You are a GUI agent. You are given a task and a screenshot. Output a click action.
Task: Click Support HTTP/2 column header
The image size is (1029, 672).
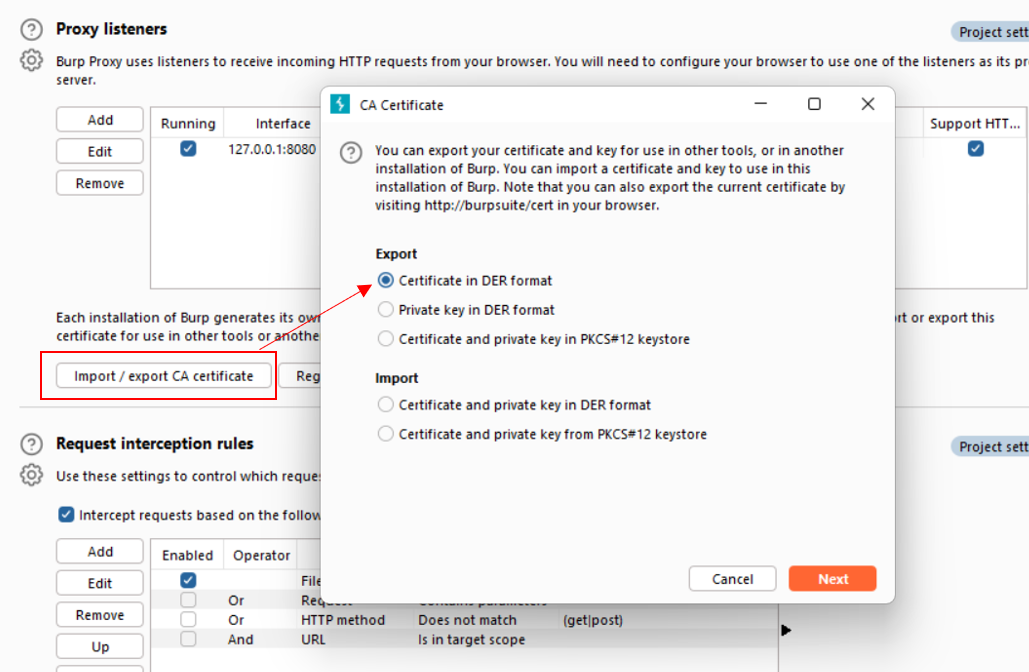tap(975, 123)
